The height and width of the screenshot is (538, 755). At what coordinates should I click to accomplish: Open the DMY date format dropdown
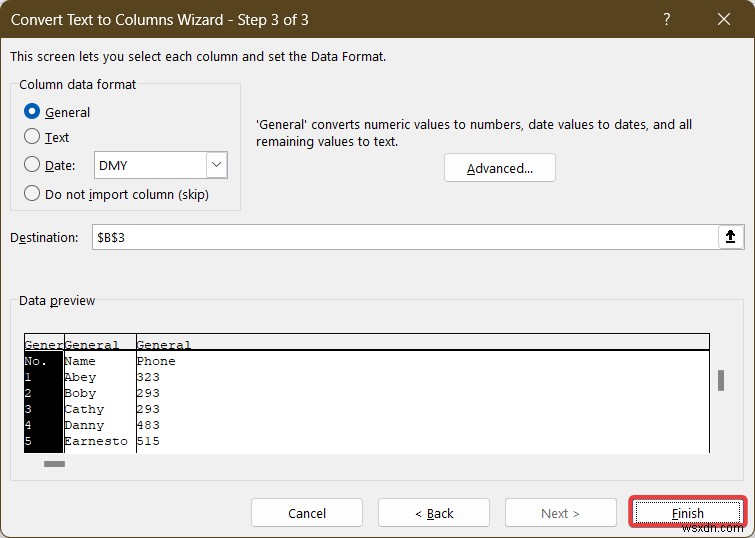[217, 165]
